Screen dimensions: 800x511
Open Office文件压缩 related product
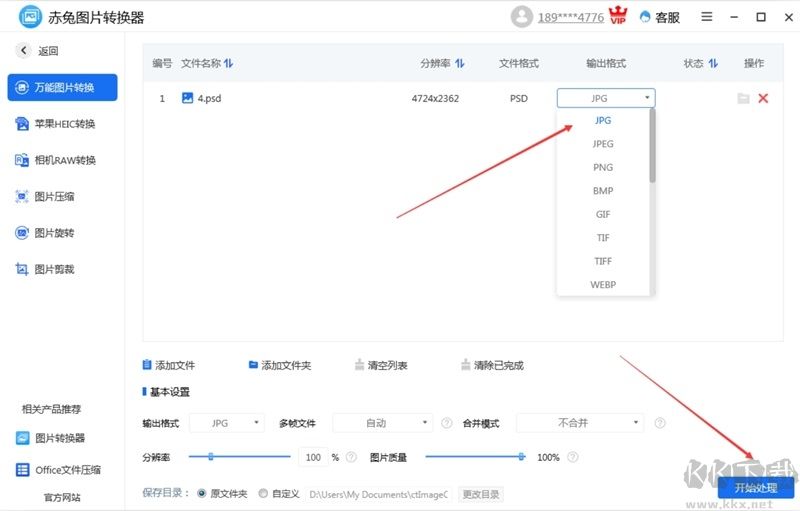(x=58, y=470)
